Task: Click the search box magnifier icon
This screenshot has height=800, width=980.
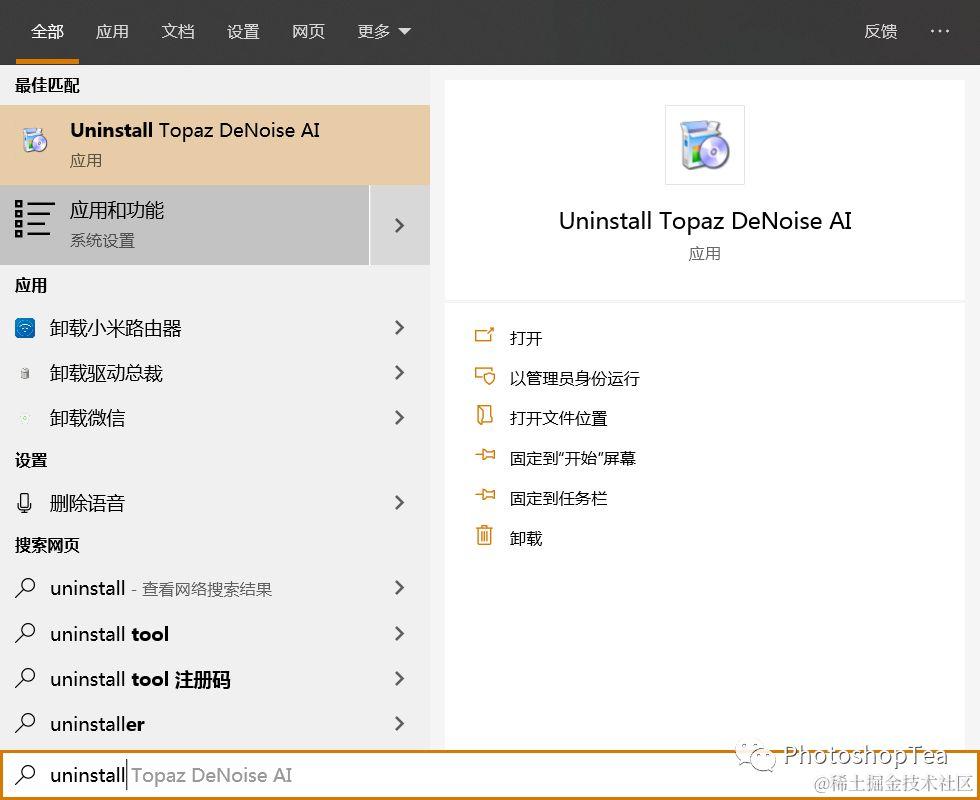Action: pos(25,774)
